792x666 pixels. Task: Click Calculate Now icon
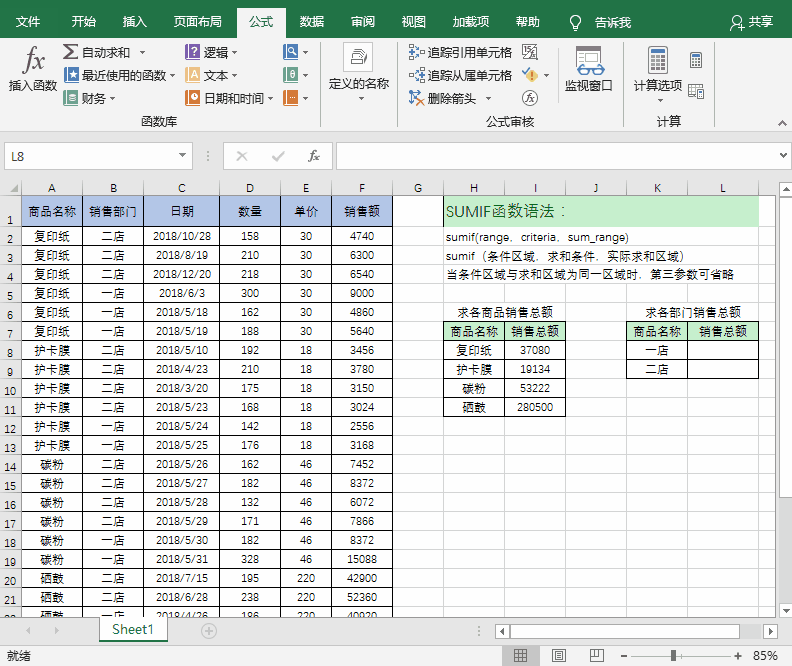(696, 60)
